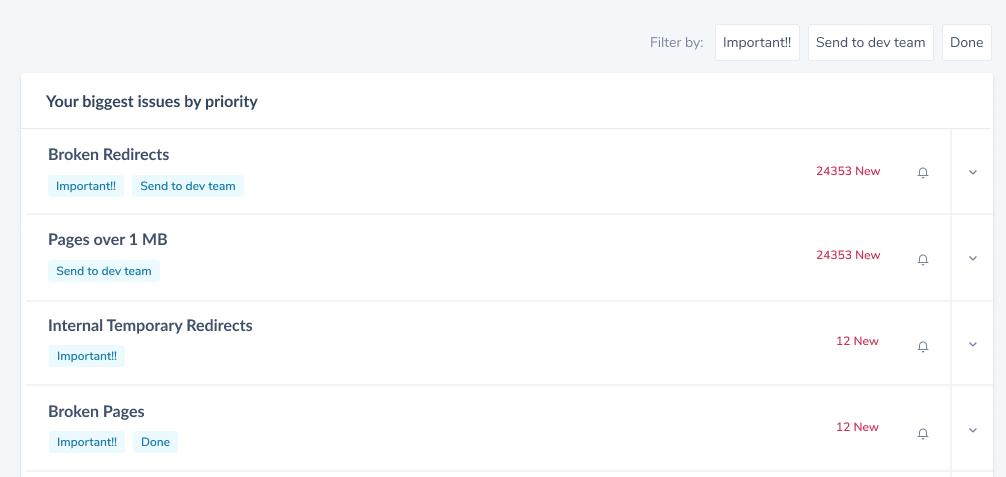Toggle alert bell for Internal Temporary Redirects
The image size is (1006, 477).
(x=923, y=347)
